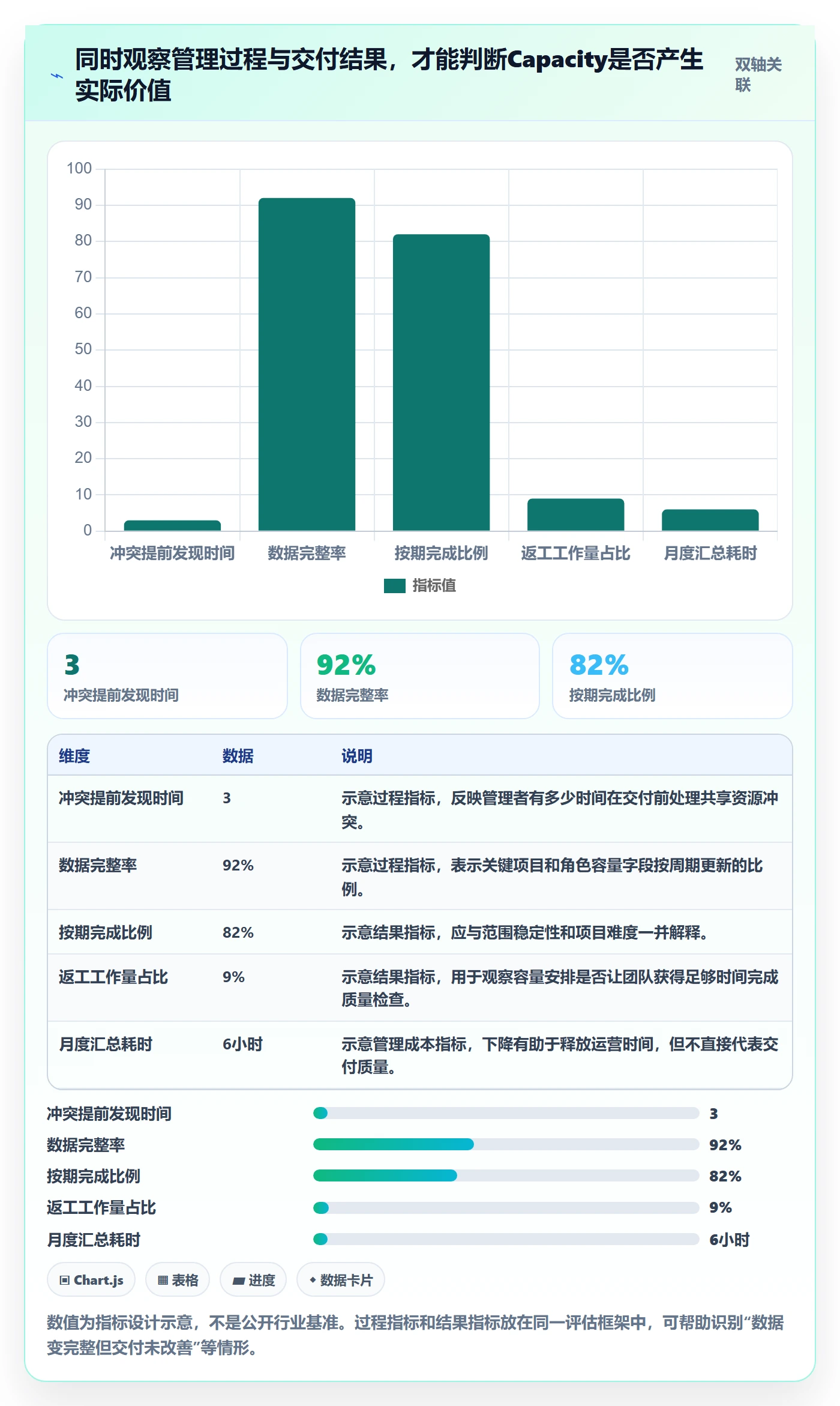Click the Chart.js tag chip
This screenshot has width=840, height=1406.
[x=91, y=1280]
